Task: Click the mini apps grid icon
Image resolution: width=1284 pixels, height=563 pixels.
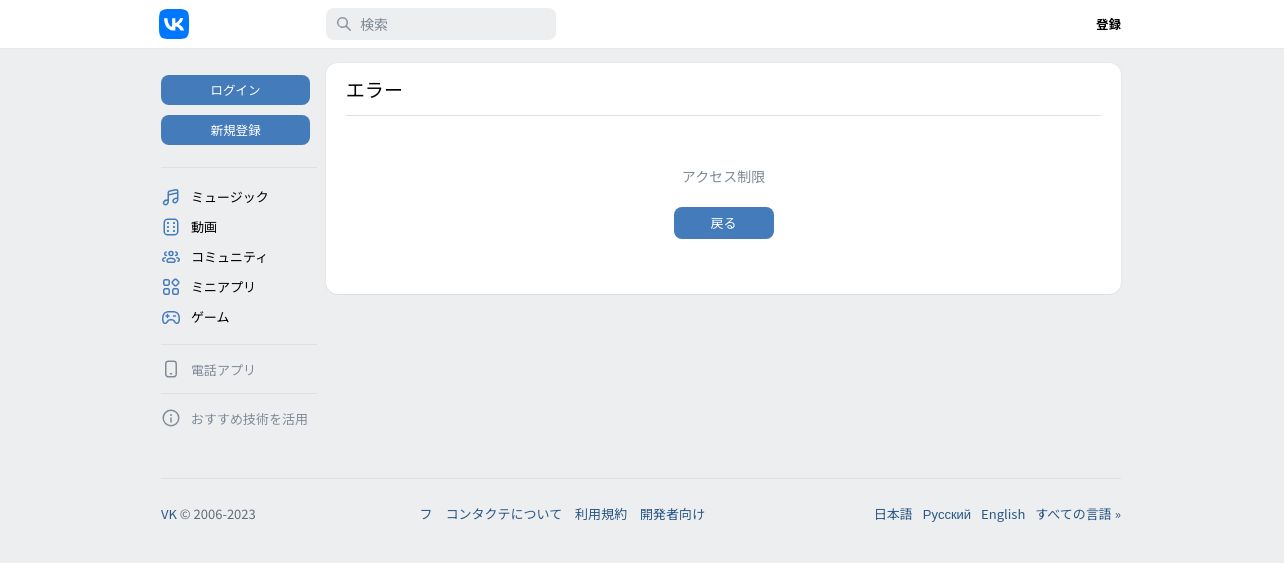Action: [171, 287]
